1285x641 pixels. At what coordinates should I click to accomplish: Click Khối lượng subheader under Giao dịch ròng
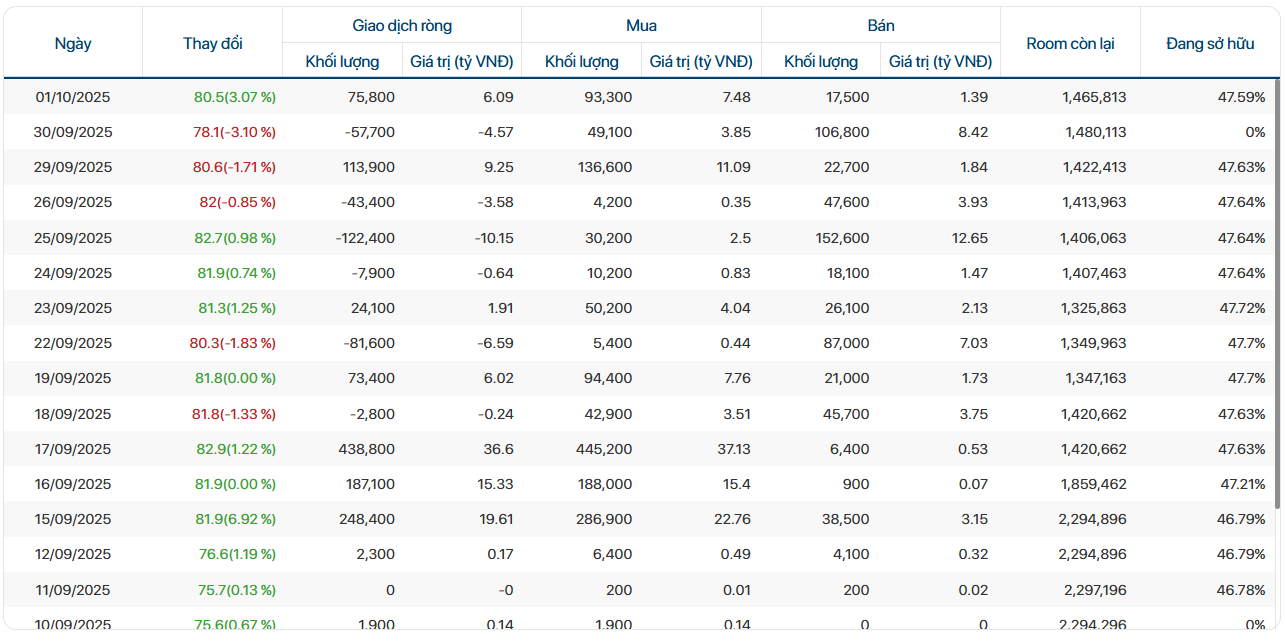[342, 62]
